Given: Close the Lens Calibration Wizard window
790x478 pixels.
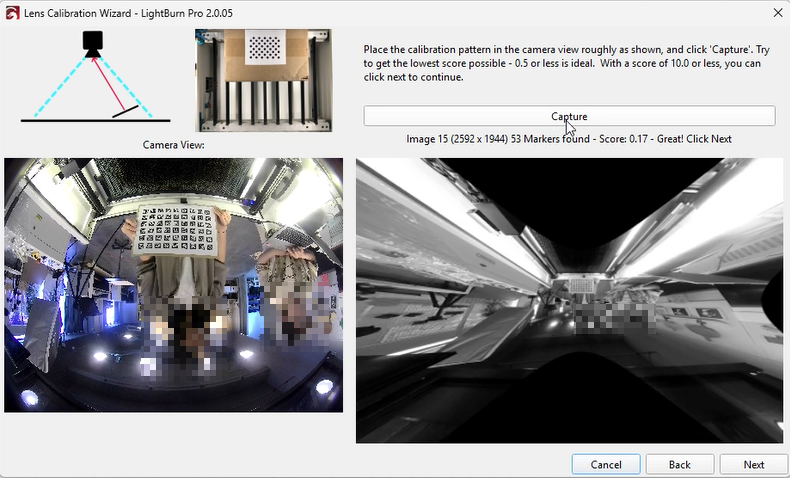Looking at the screenshot, I should [x=777, y=12].
